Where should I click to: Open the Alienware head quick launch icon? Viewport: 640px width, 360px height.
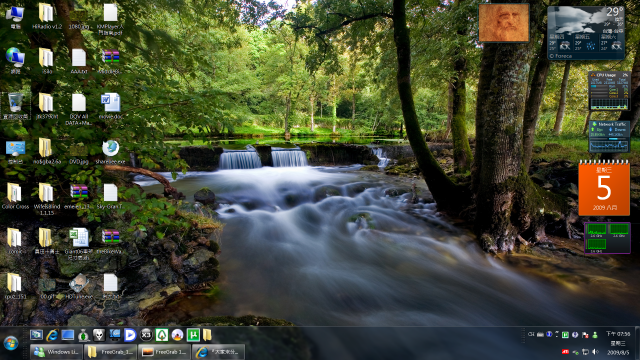[99, 335]
